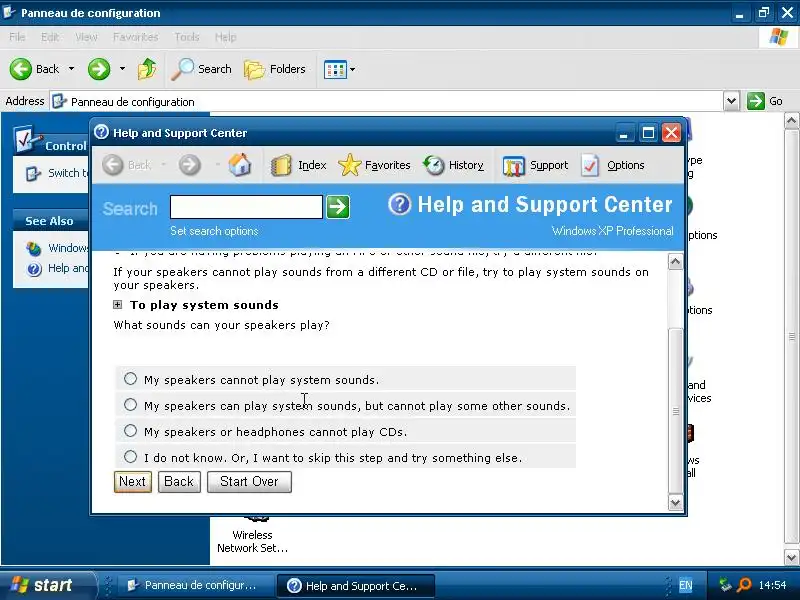
Task: Click the network icon in system tray
Action: click(x=725, y=585)
